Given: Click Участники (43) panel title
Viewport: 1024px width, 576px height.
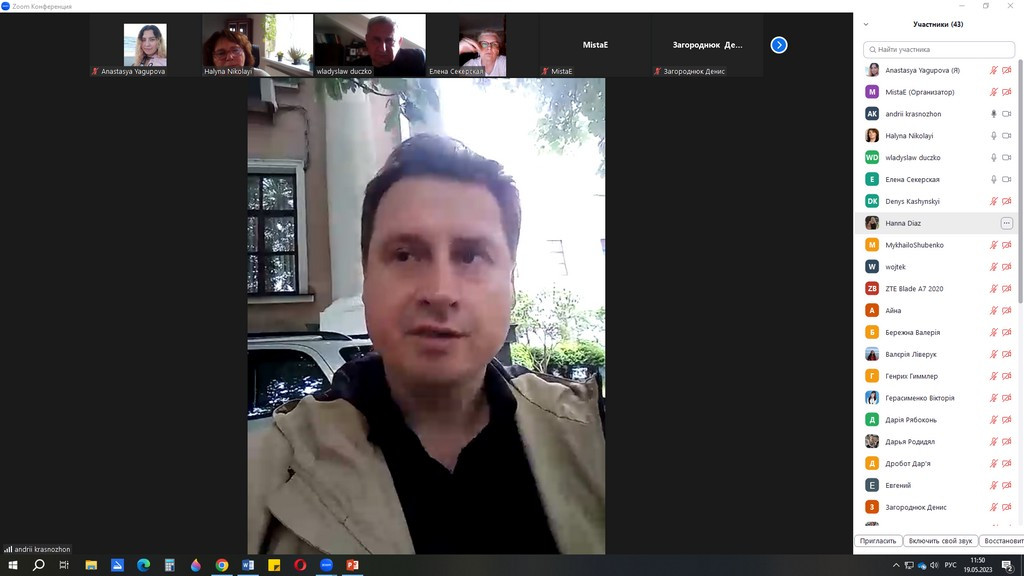Looking at the screenshot, I should pos(938,24).
